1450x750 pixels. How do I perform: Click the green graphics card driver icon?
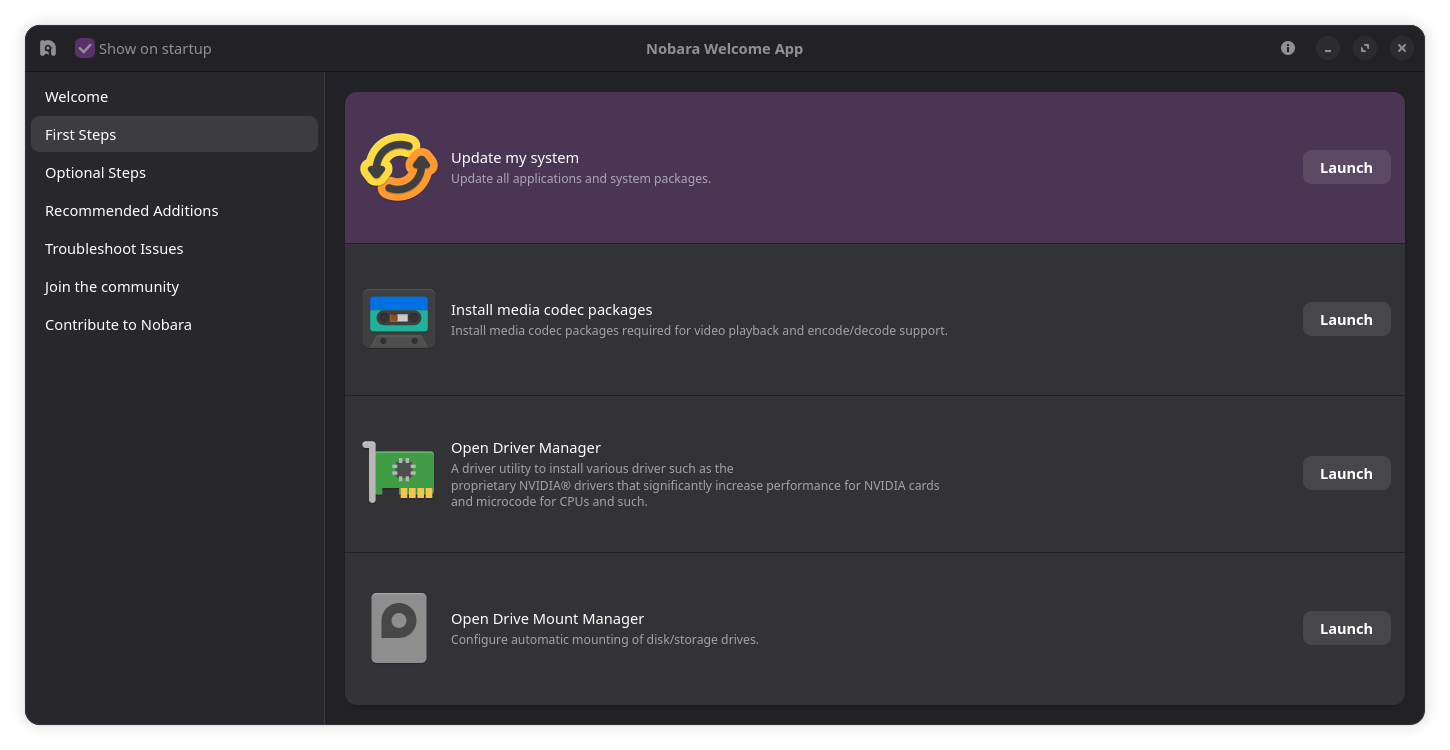[x=399, y=472]
